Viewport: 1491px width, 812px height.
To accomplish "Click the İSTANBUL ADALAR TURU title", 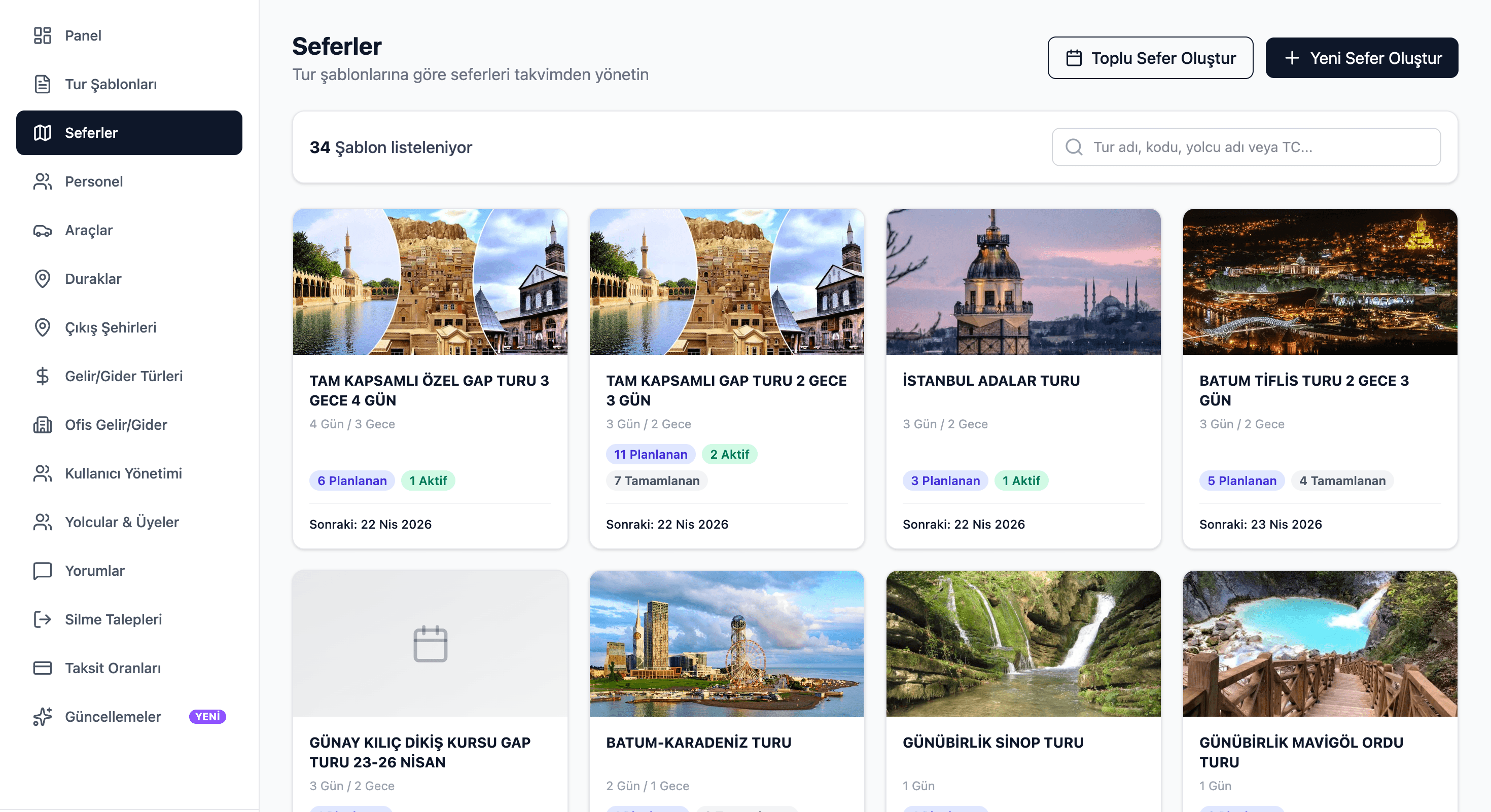I will pyautogui.click(x=991, y=381).
